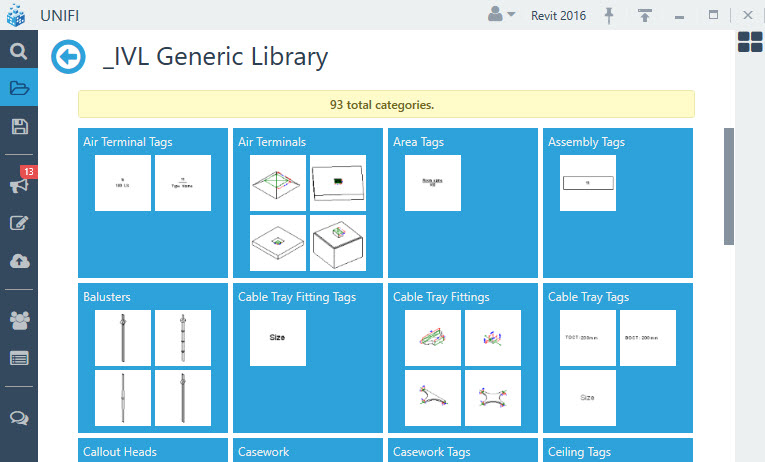765x462 pixels.
Task: Toggle the dock-to-top arrow icon
Action: click(645, 15)
